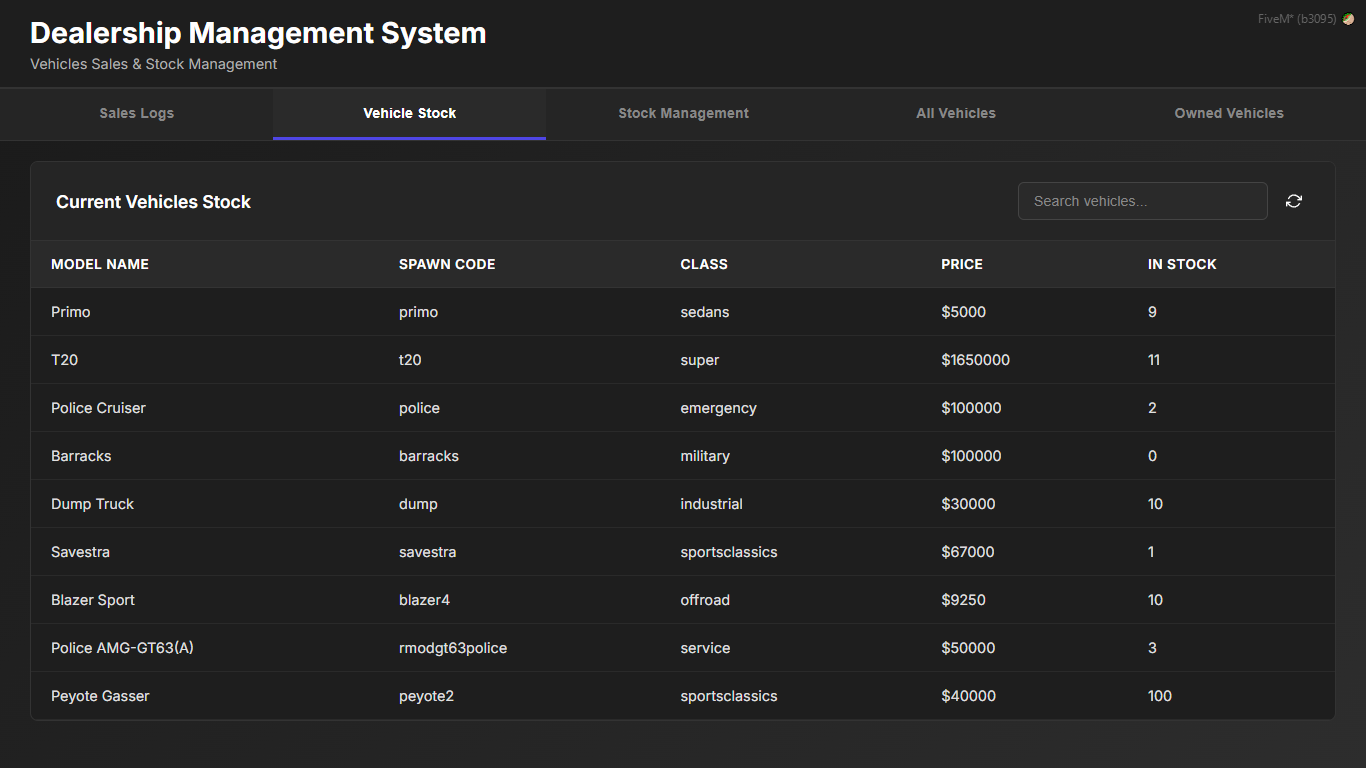
Task: Click the SPAWN CODE column header
Action: [447, 264]
